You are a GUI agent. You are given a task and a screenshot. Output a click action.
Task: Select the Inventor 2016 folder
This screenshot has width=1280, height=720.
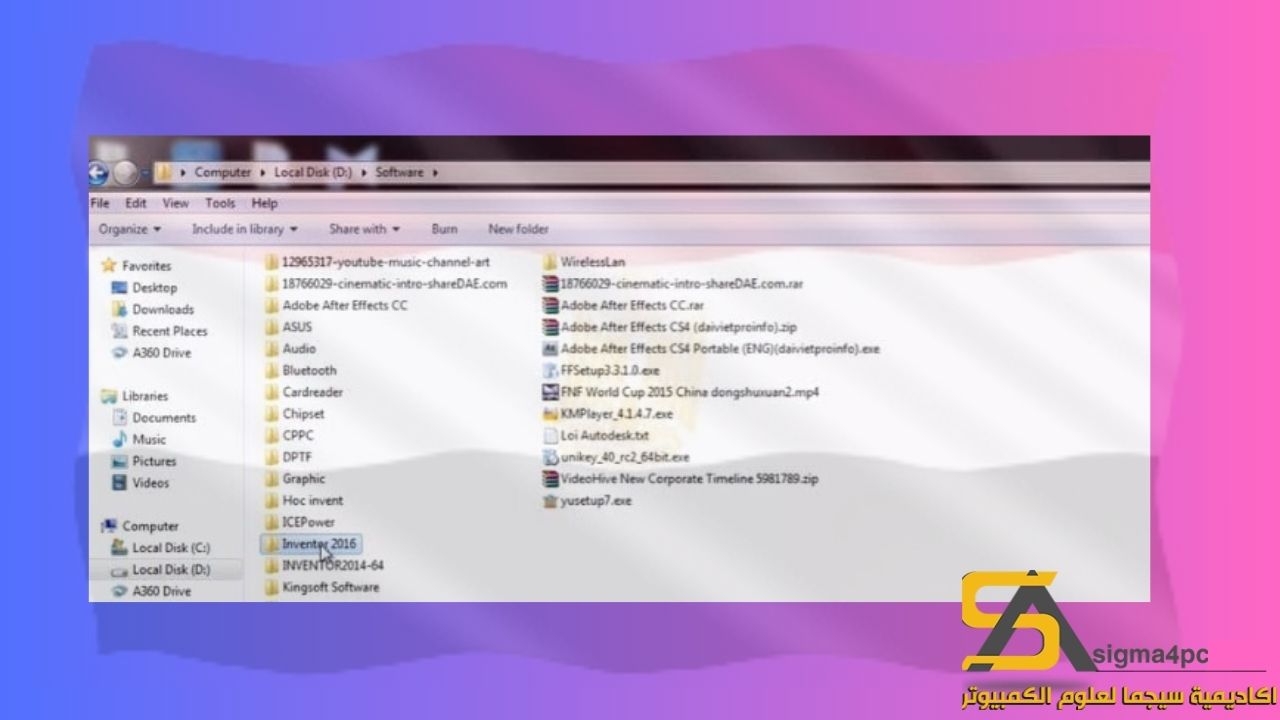310,544
